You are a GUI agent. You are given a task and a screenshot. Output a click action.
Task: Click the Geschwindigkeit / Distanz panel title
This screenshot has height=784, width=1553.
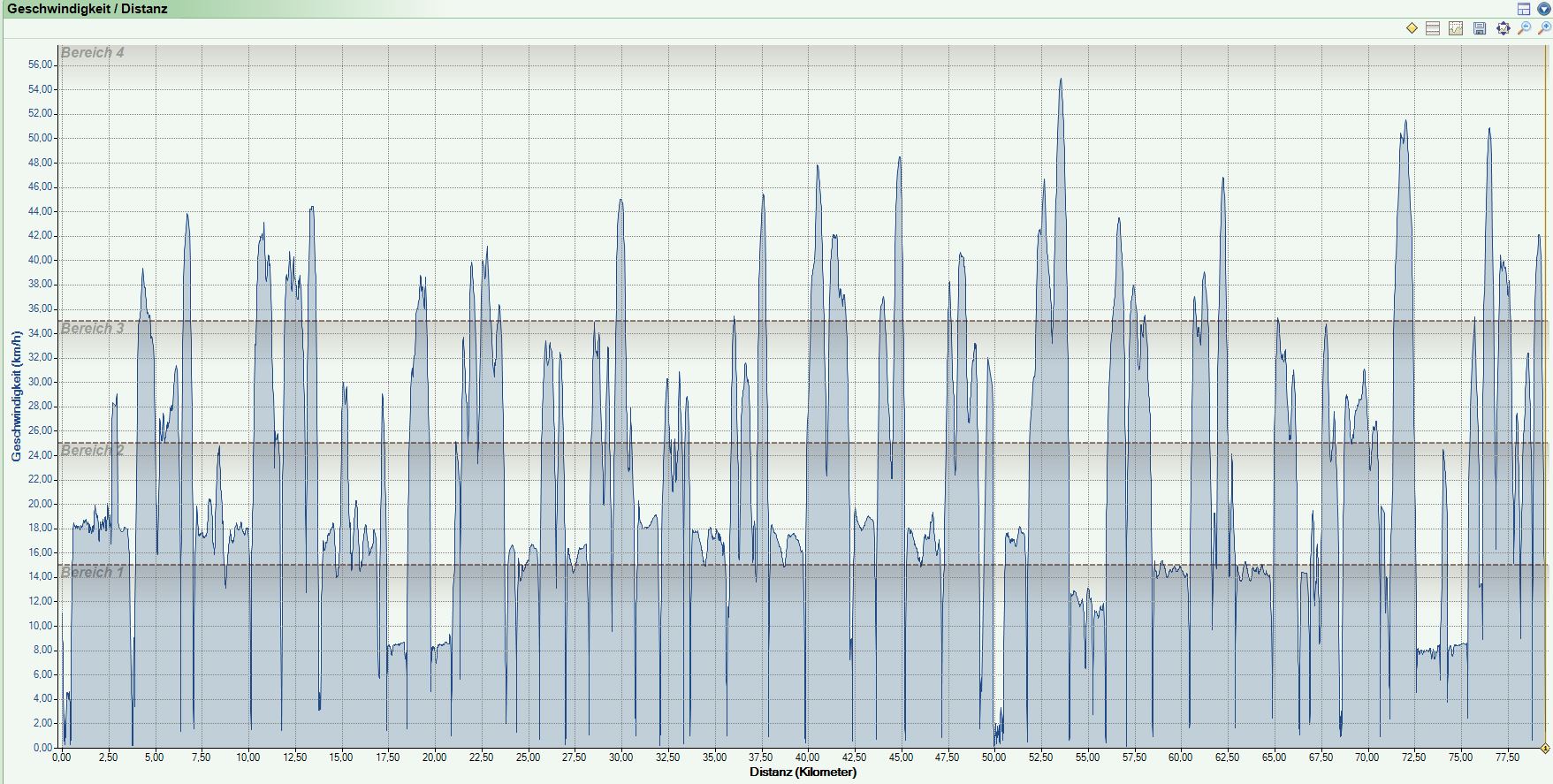click(87, 9)
